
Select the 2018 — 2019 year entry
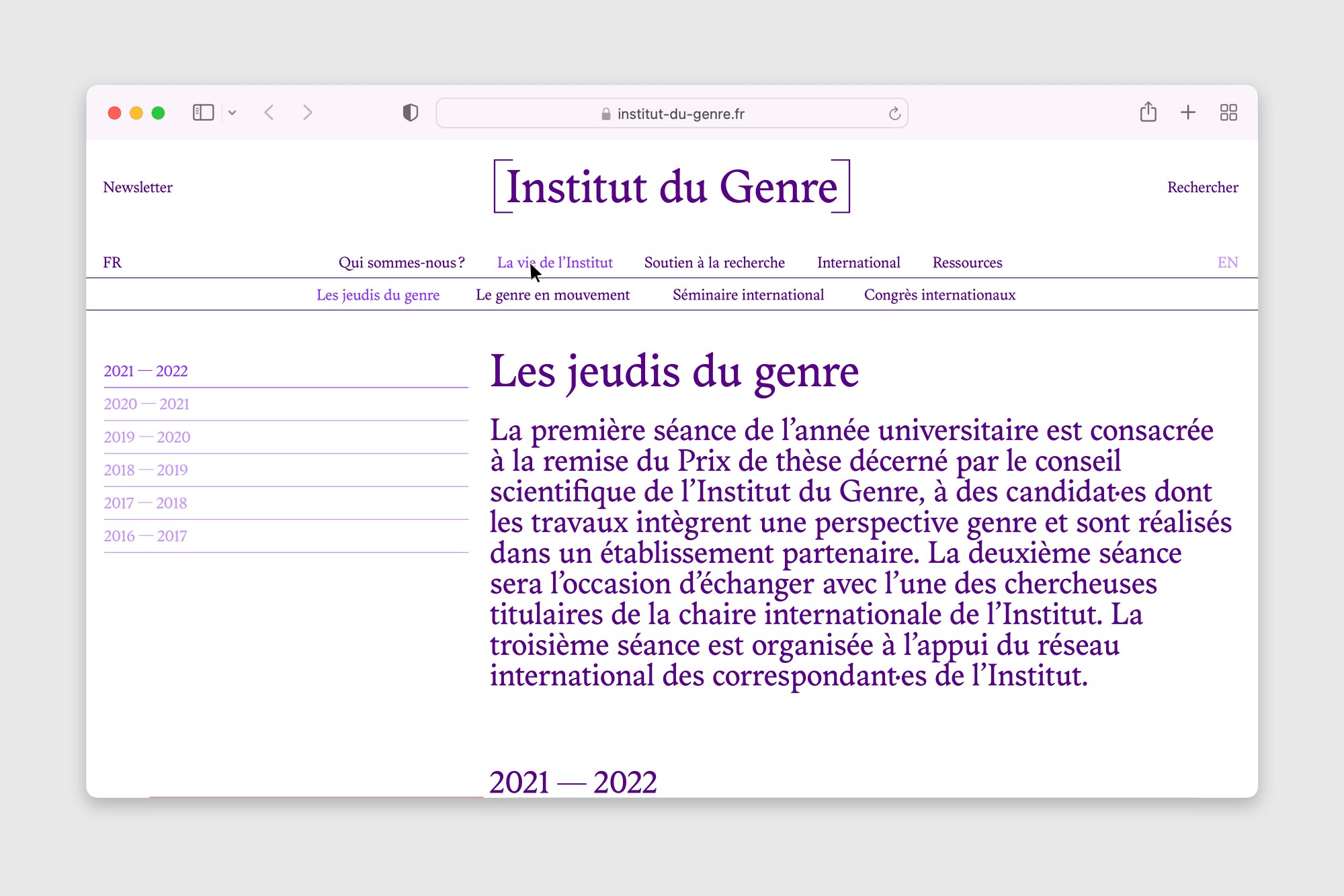tap(146, 470)
